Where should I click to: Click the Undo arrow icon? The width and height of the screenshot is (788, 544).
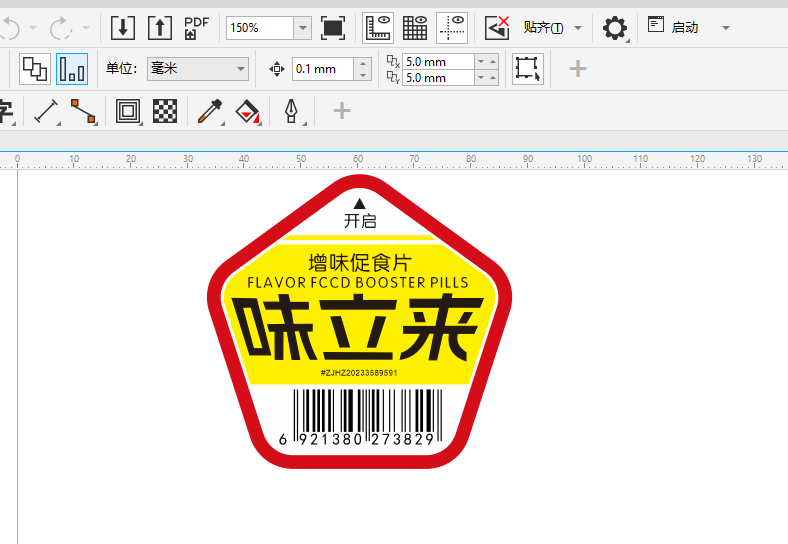[10, 28]
